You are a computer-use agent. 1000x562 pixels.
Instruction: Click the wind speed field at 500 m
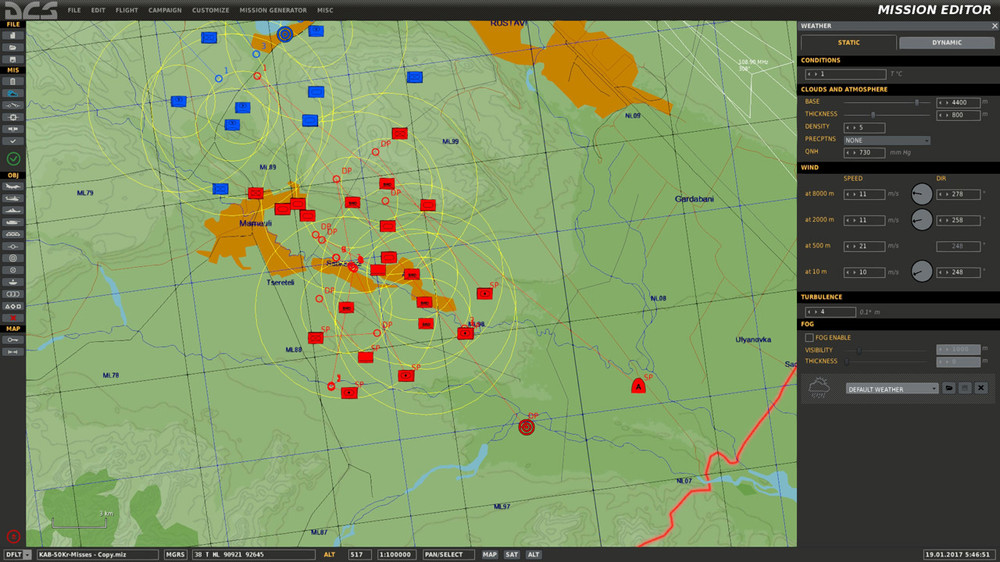click(864, 246)
